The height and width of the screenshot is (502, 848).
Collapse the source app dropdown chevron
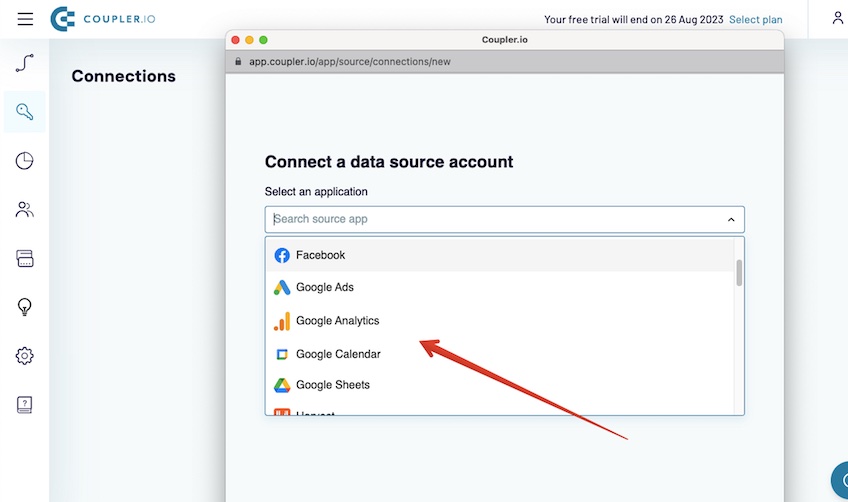(731, 220)
